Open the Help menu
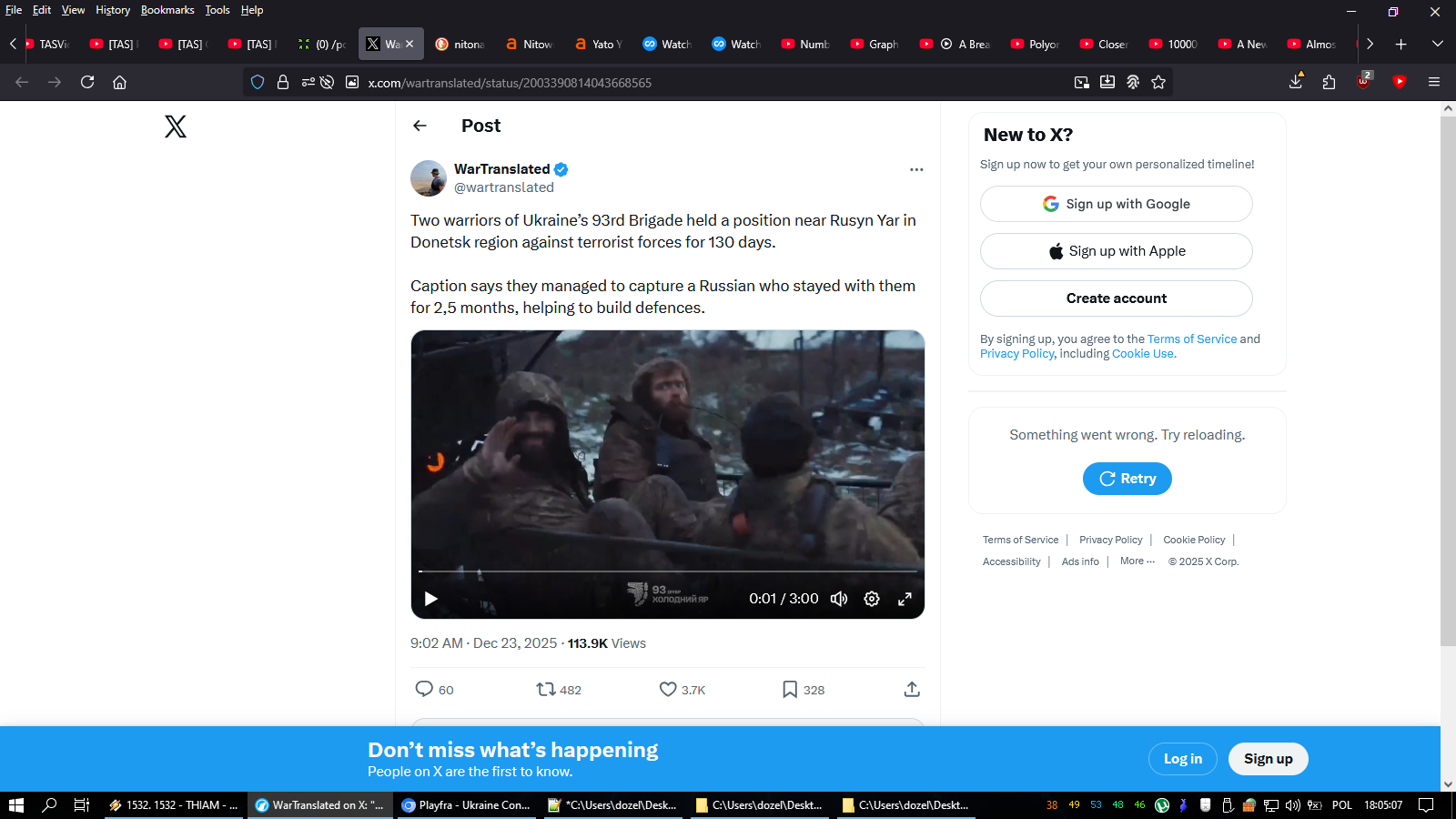Viewport: 1456px width, 819px height. click(252, 10)
